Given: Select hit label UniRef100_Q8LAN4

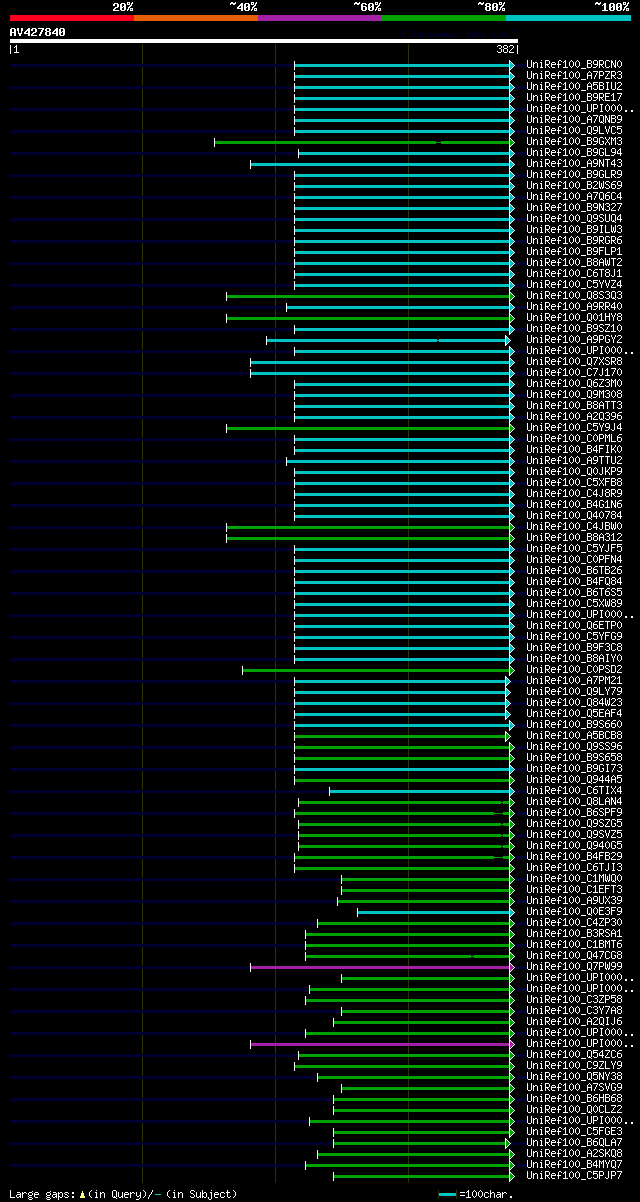Looking at the screenshot, I should (x=575, y=802).
